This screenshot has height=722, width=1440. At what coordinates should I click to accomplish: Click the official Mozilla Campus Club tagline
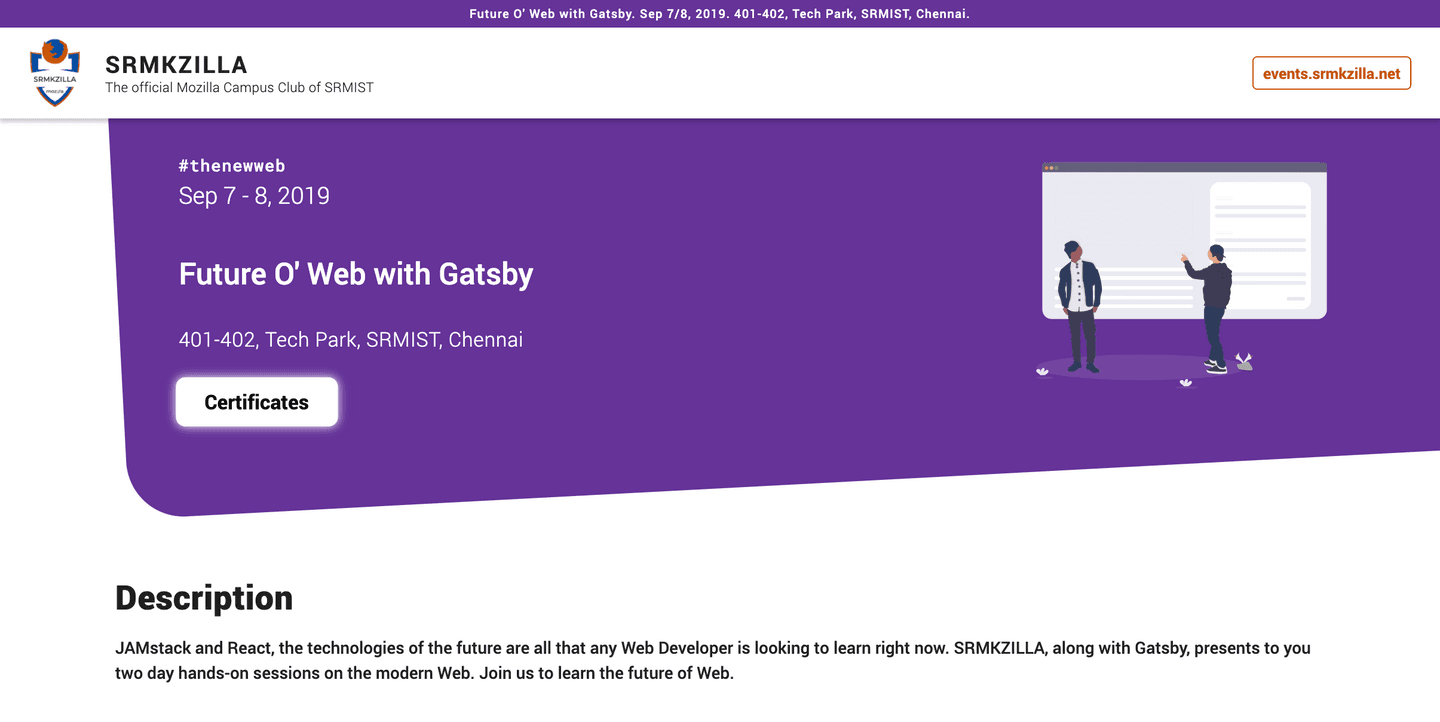(x=239, y=87)
